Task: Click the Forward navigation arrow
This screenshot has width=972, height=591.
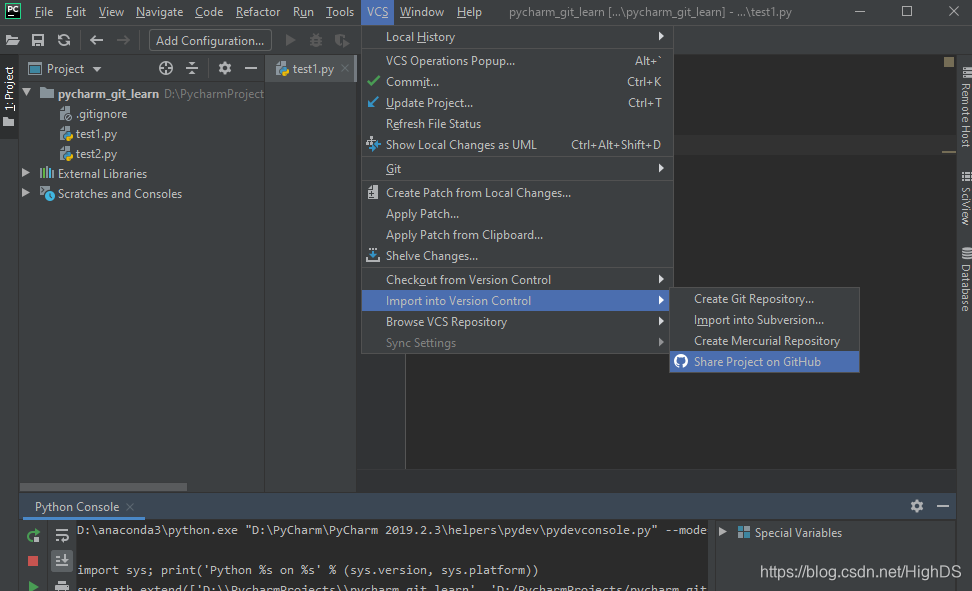Action: point(123,40)
